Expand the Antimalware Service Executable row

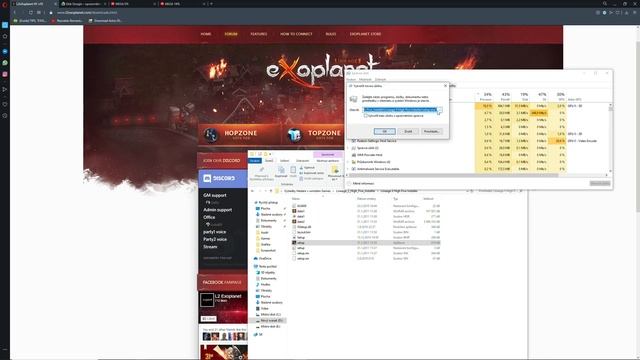(348, 169)
